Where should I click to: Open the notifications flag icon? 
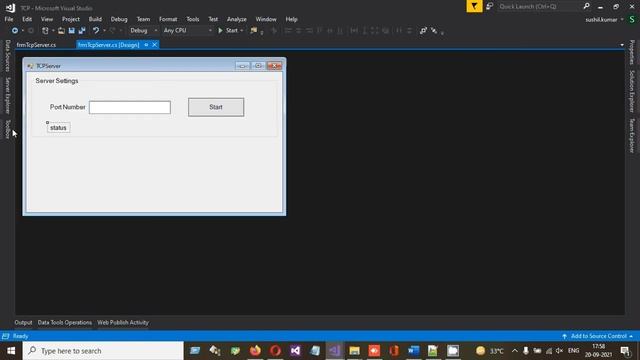pyautogui.click(x=474, y=6)
